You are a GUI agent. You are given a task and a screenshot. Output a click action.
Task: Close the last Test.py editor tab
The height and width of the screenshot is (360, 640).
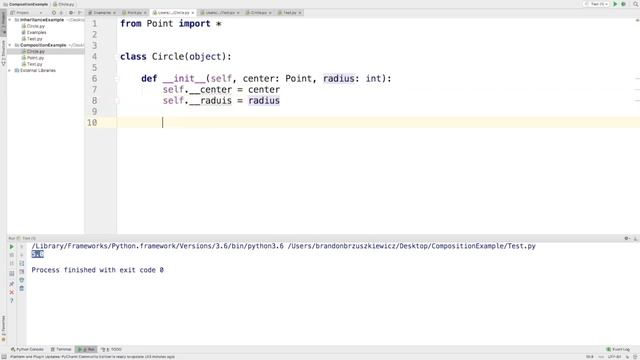pos(300,13)
